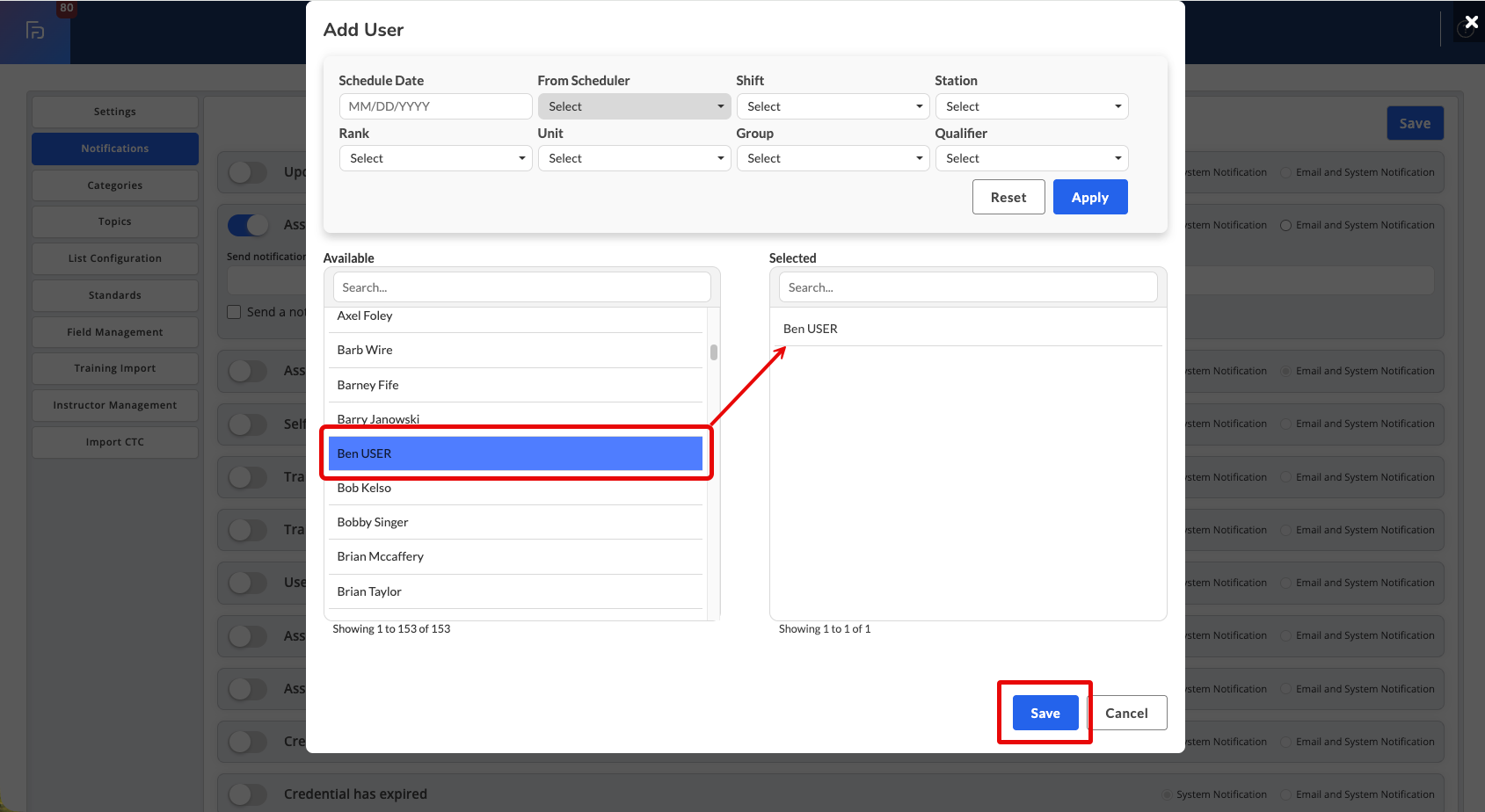Click Save on the background Notifications page

coord(1416,124)
